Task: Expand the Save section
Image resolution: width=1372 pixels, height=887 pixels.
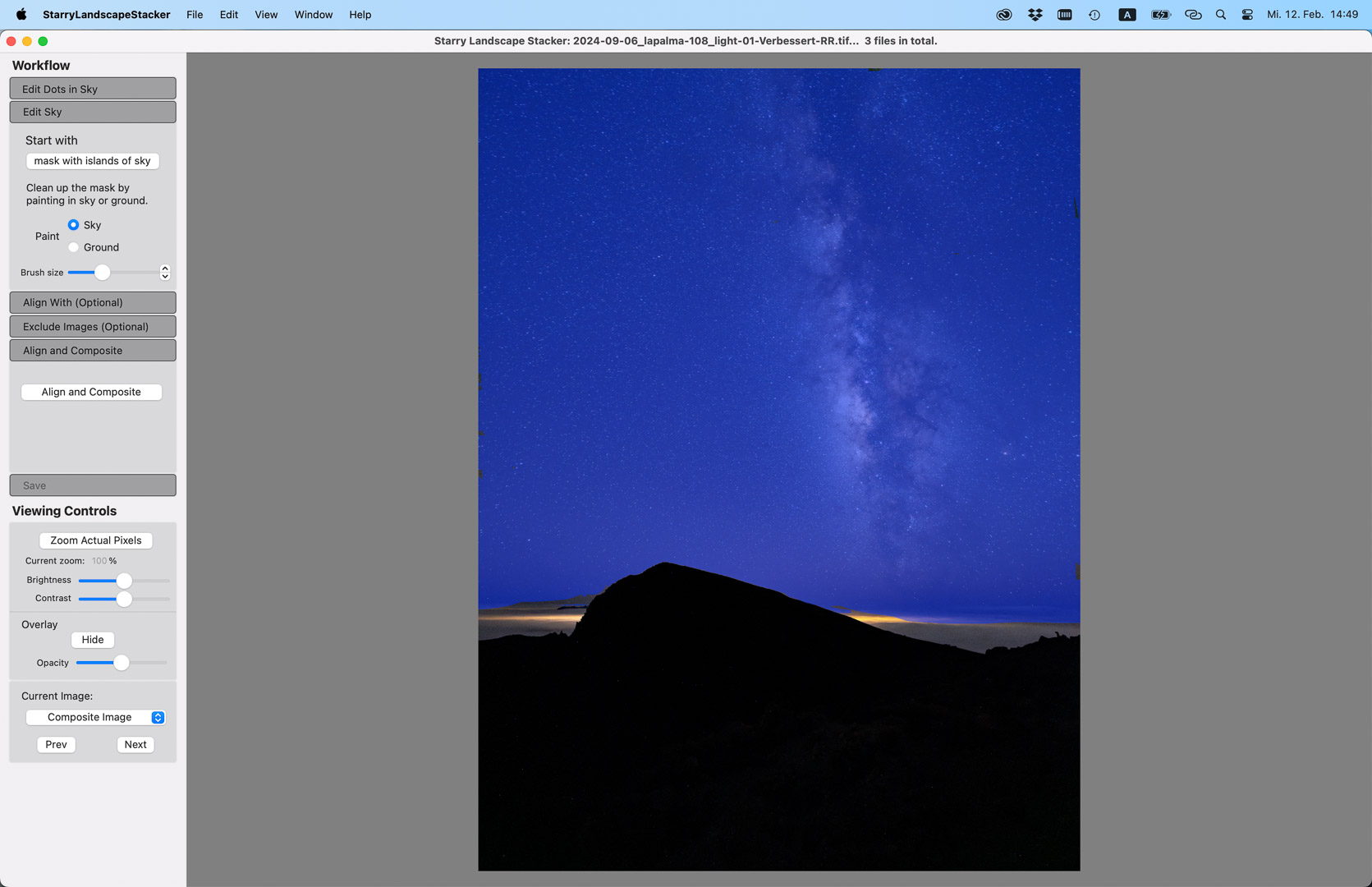Action: coord(93,485)
